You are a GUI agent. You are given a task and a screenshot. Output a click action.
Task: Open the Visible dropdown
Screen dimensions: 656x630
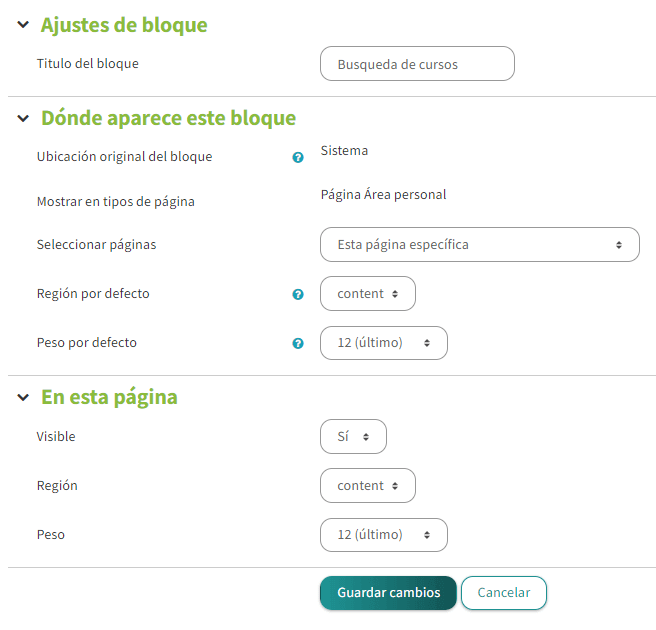(353, 437)
